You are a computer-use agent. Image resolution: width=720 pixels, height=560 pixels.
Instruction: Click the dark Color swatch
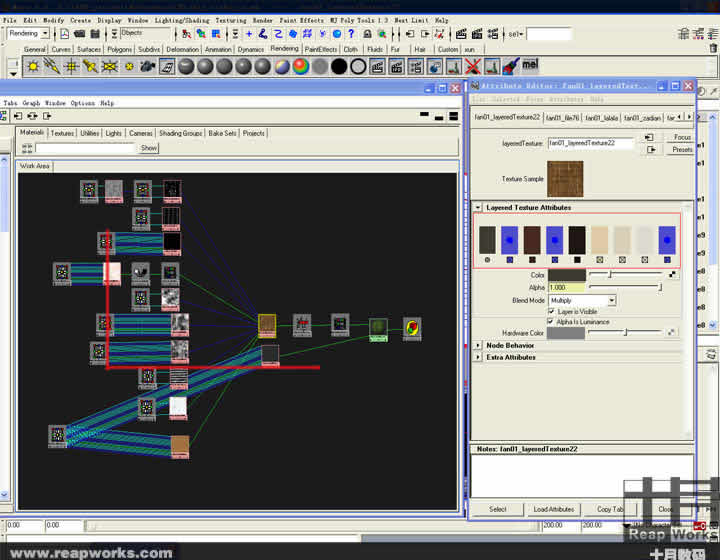(x=566, y=274)
